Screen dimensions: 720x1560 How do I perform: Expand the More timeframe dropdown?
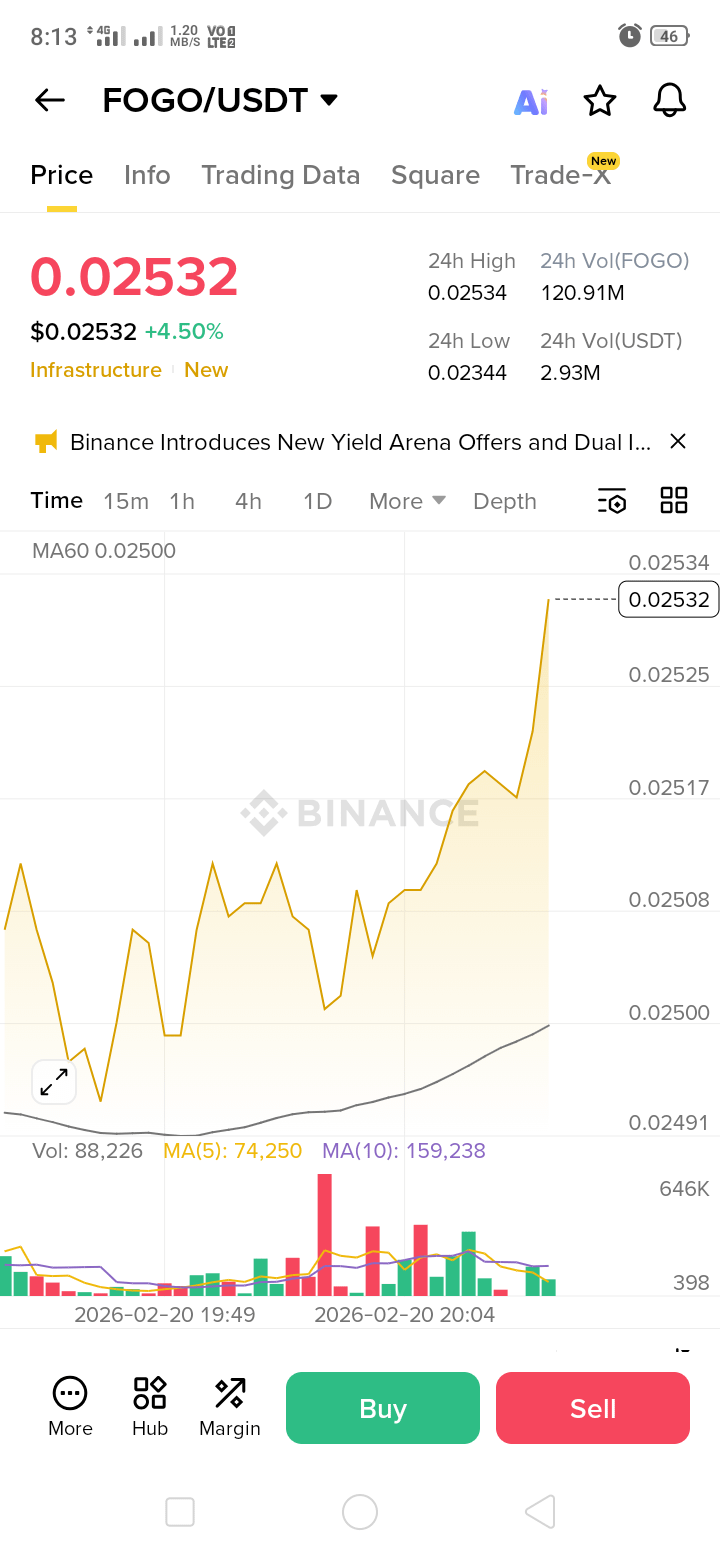(406, 501)
